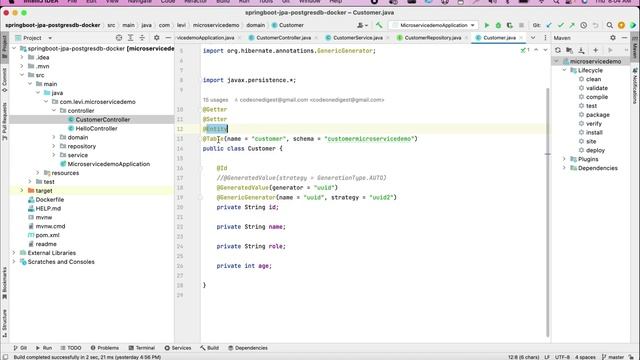The height and width of the screenshot is (360, 640).
Task: Expand Maven Plugins node
Action: (564, 159)
